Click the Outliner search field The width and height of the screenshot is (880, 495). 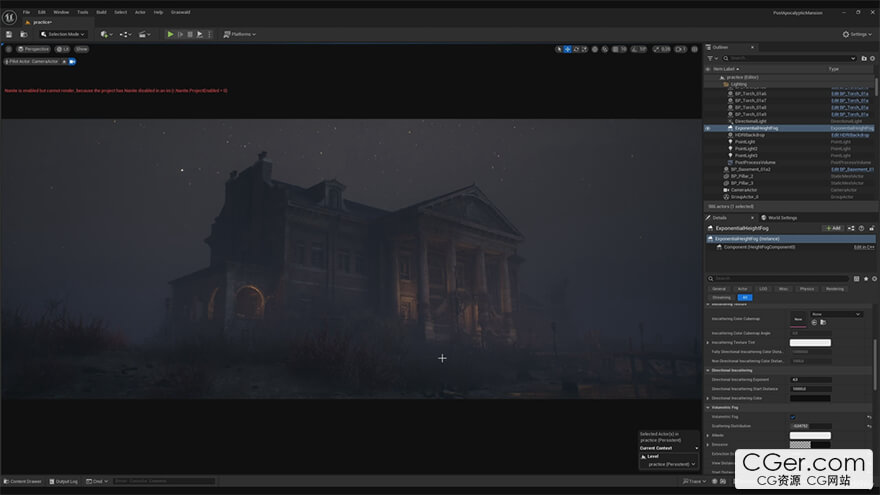point(785,58)
